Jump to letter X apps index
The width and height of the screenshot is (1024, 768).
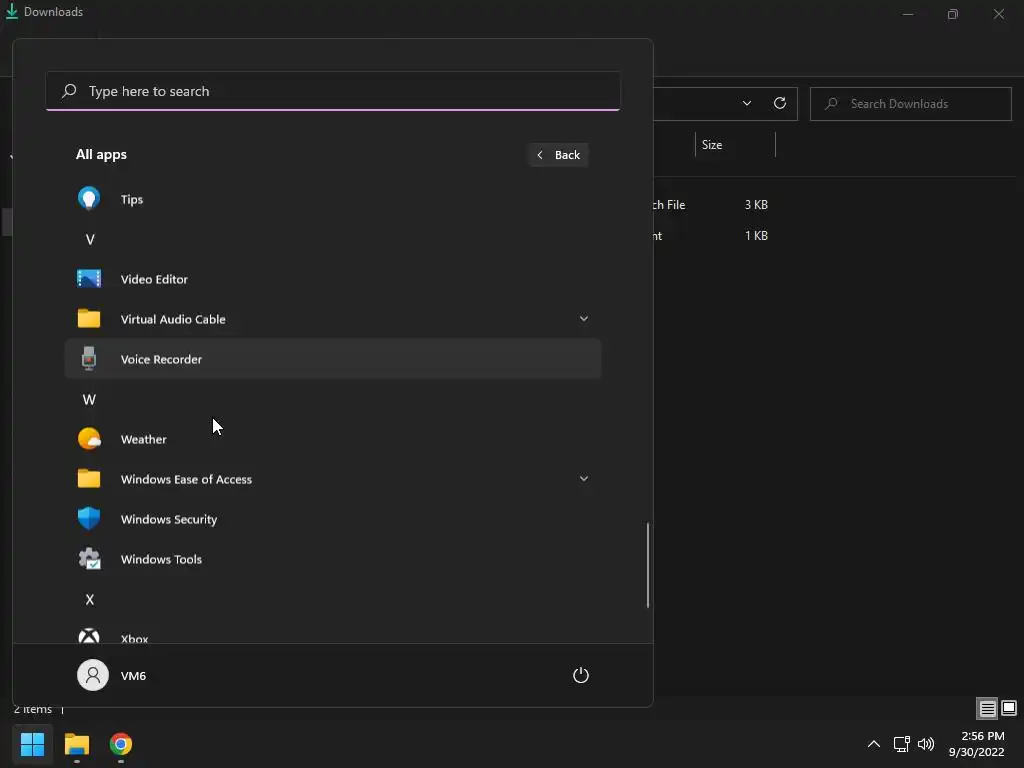coord(90,600)
